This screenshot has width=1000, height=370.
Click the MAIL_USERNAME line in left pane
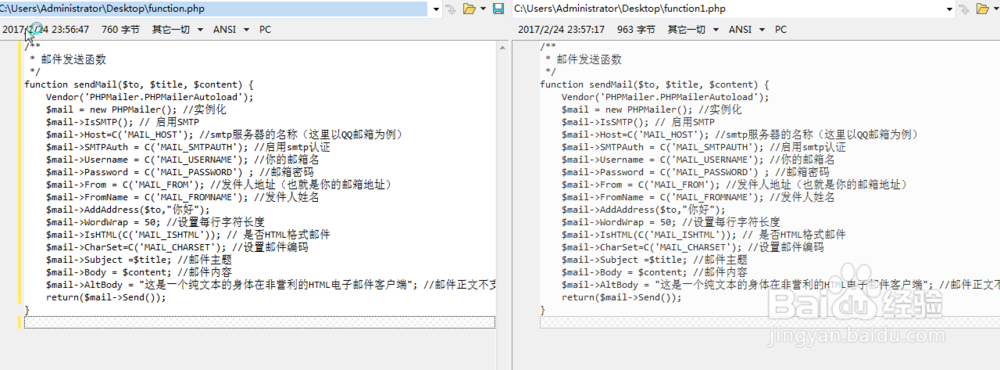click(182, 159)
